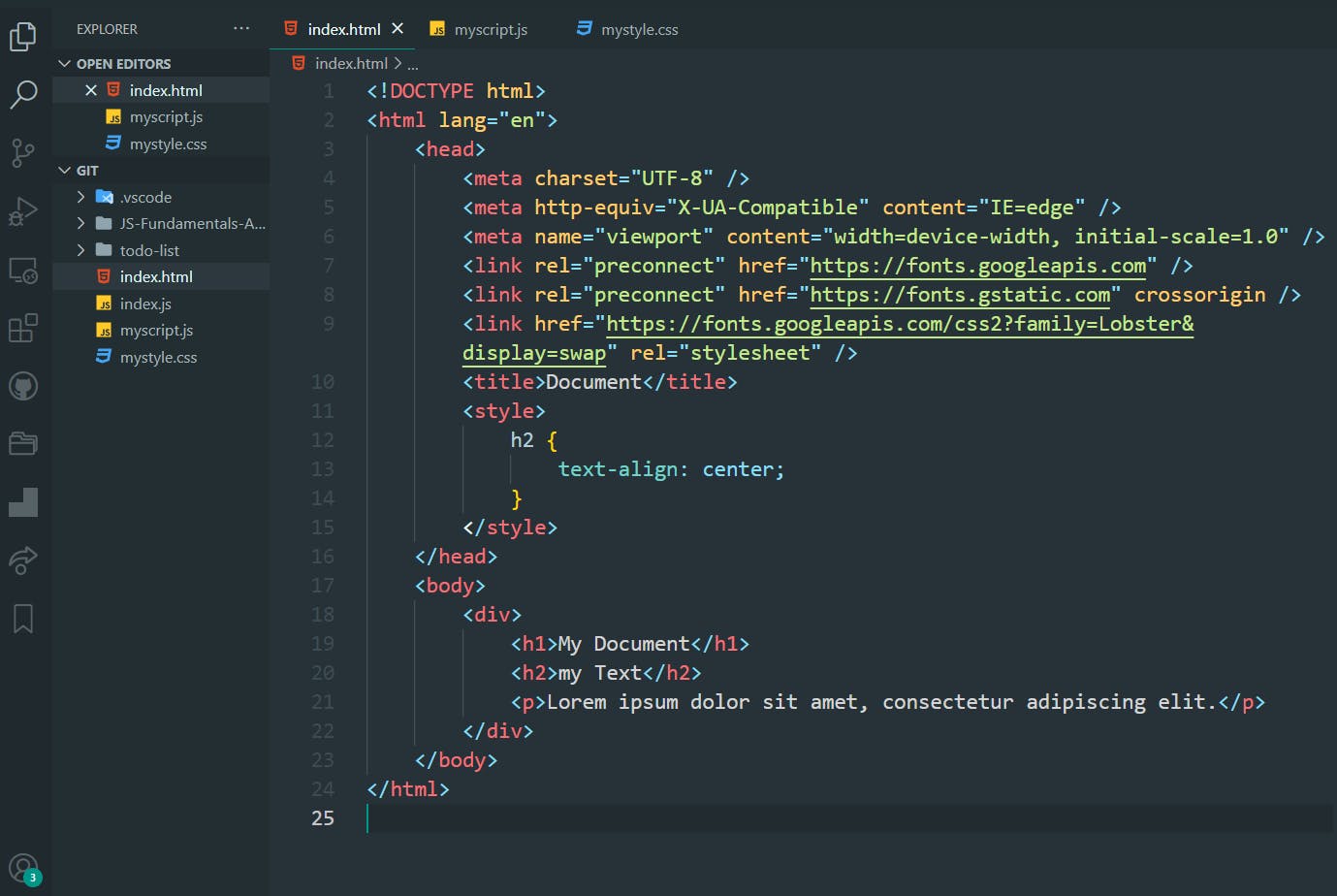The height and width of the screenshot is (896, 1337).
Task: Close index.html in Open Editors list
Action: click(x=91, y=90)
